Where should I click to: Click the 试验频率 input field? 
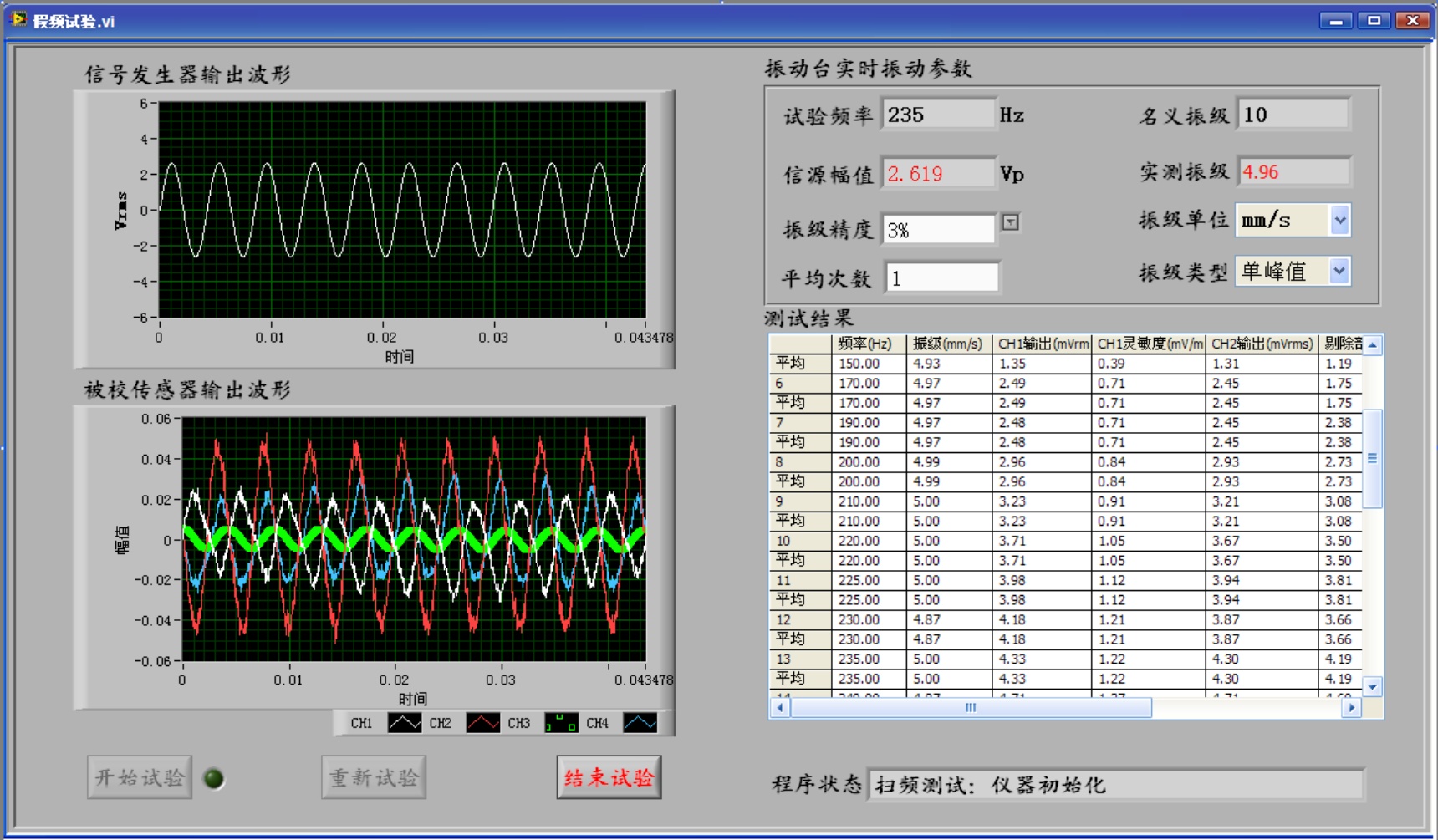tap(938, 115)
